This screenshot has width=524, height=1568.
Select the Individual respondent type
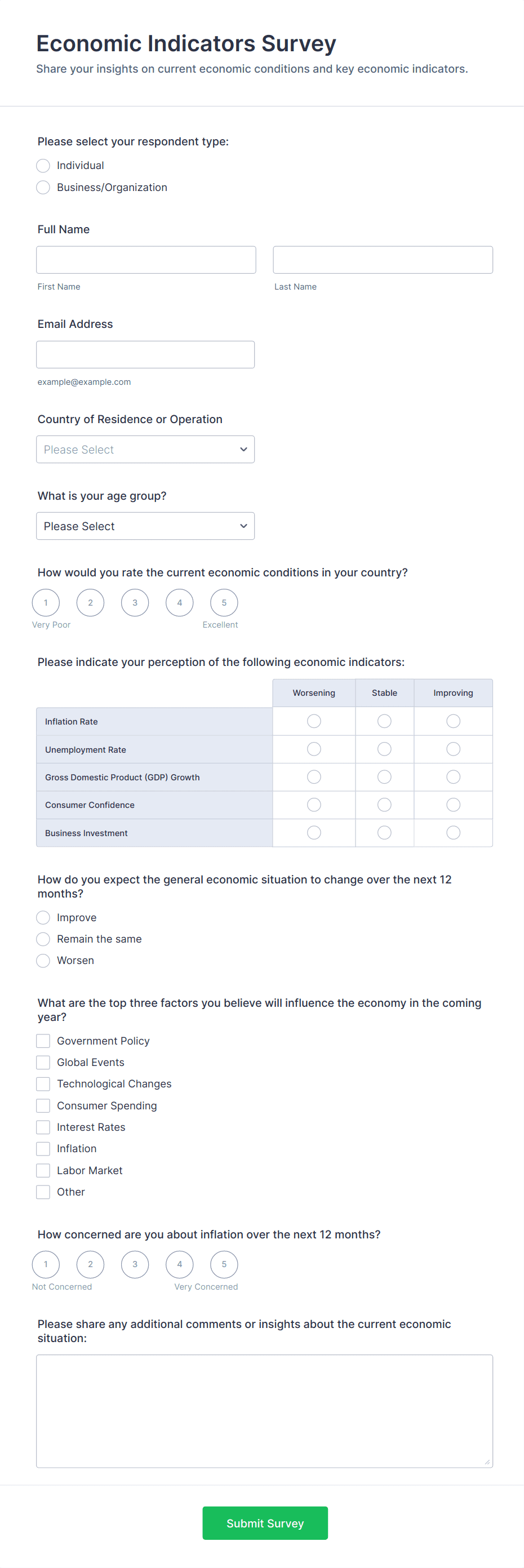(43, 165)
